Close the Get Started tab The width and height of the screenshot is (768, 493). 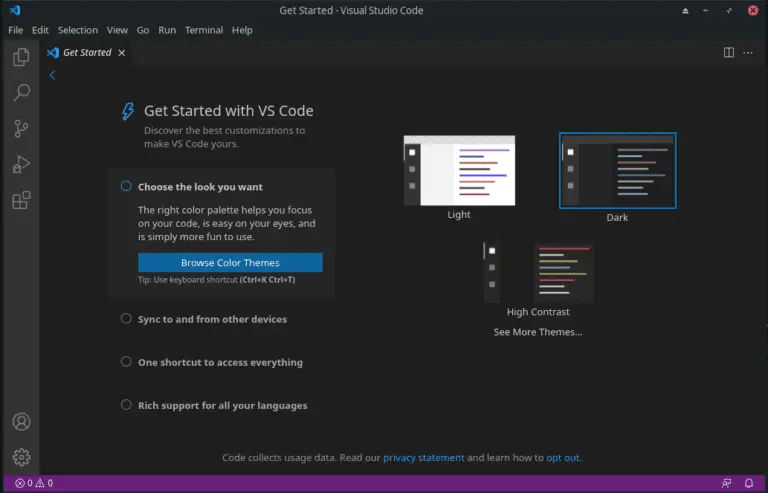pos(121,53)
